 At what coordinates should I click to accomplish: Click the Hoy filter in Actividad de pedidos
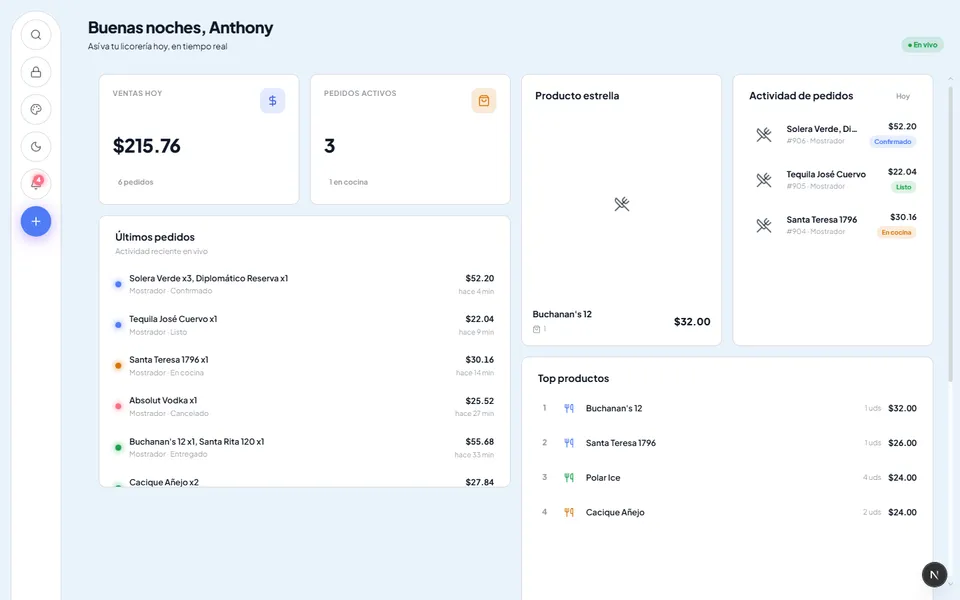(903, 96)
